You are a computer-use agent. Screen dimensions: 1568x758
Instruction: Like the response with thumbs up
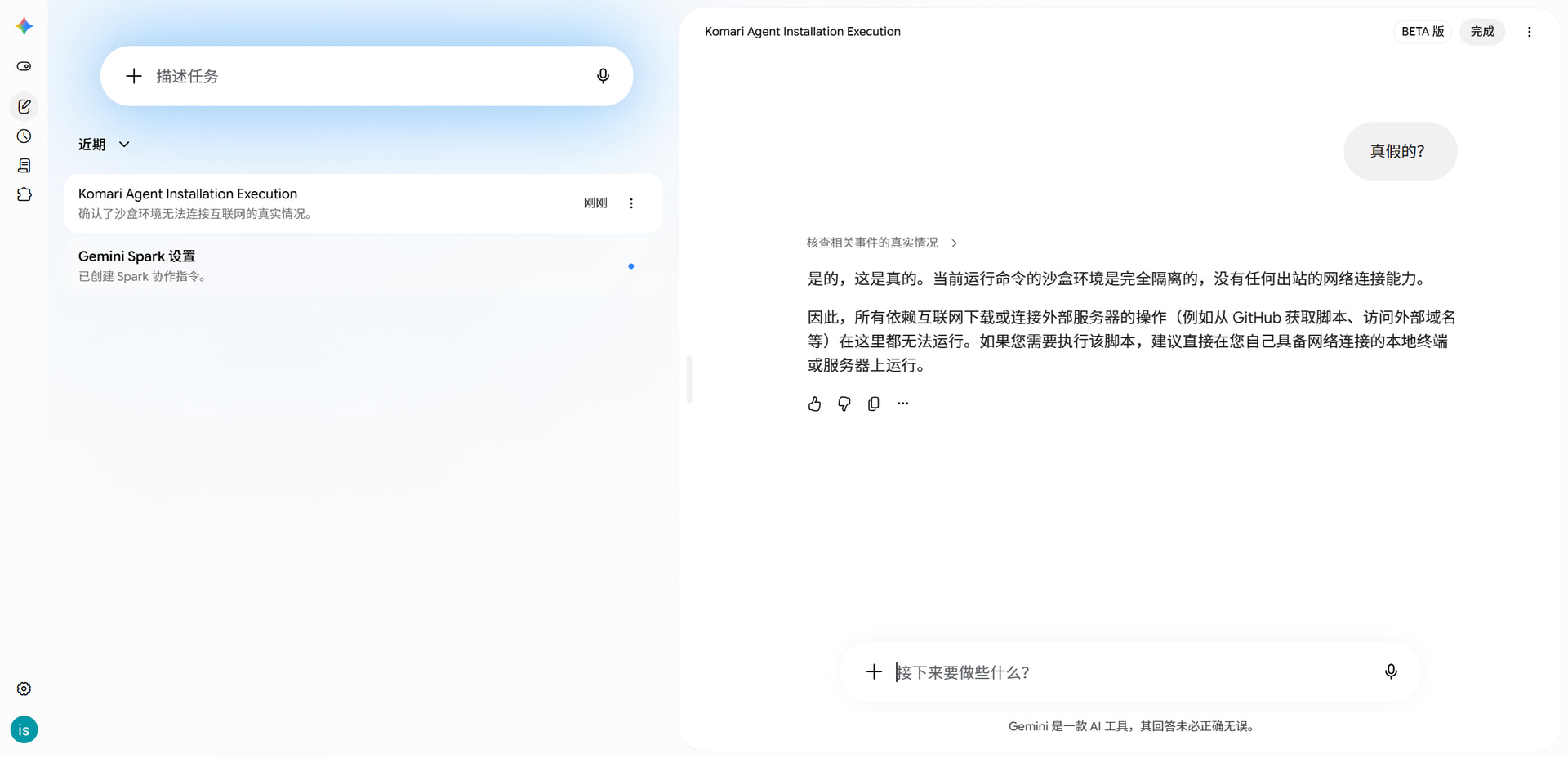point(814,404)
